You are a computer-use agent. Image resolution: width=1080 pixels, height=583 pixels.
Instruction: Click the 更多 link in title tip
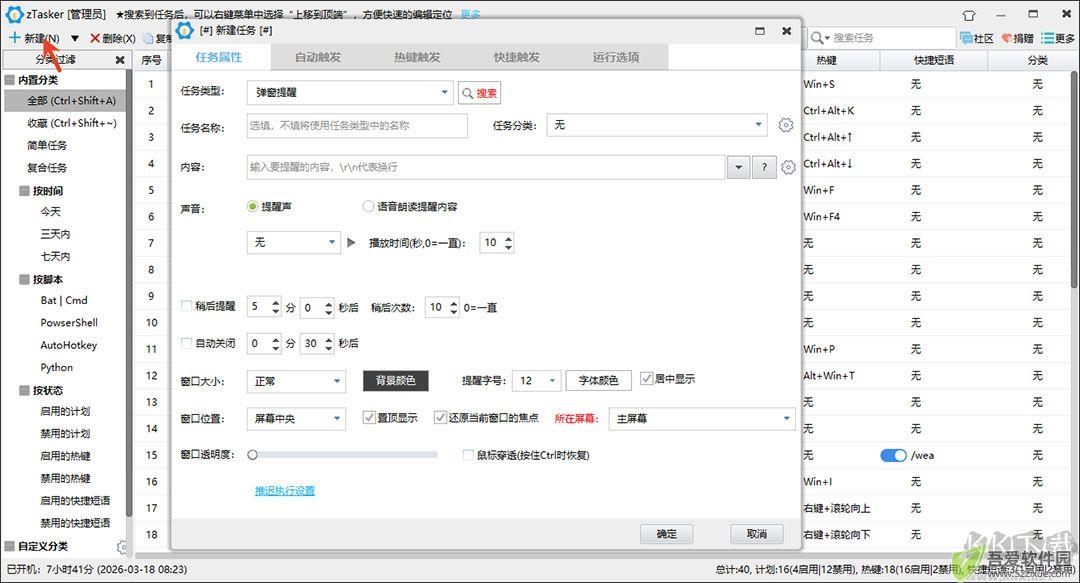click(470, 14)
